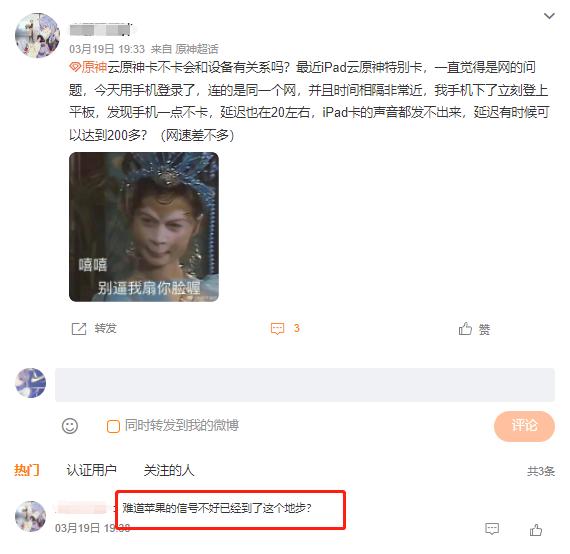Screen dimensions: 570x554
Task: Open the 原神超话 source link
Action: (x=197, y=49)
